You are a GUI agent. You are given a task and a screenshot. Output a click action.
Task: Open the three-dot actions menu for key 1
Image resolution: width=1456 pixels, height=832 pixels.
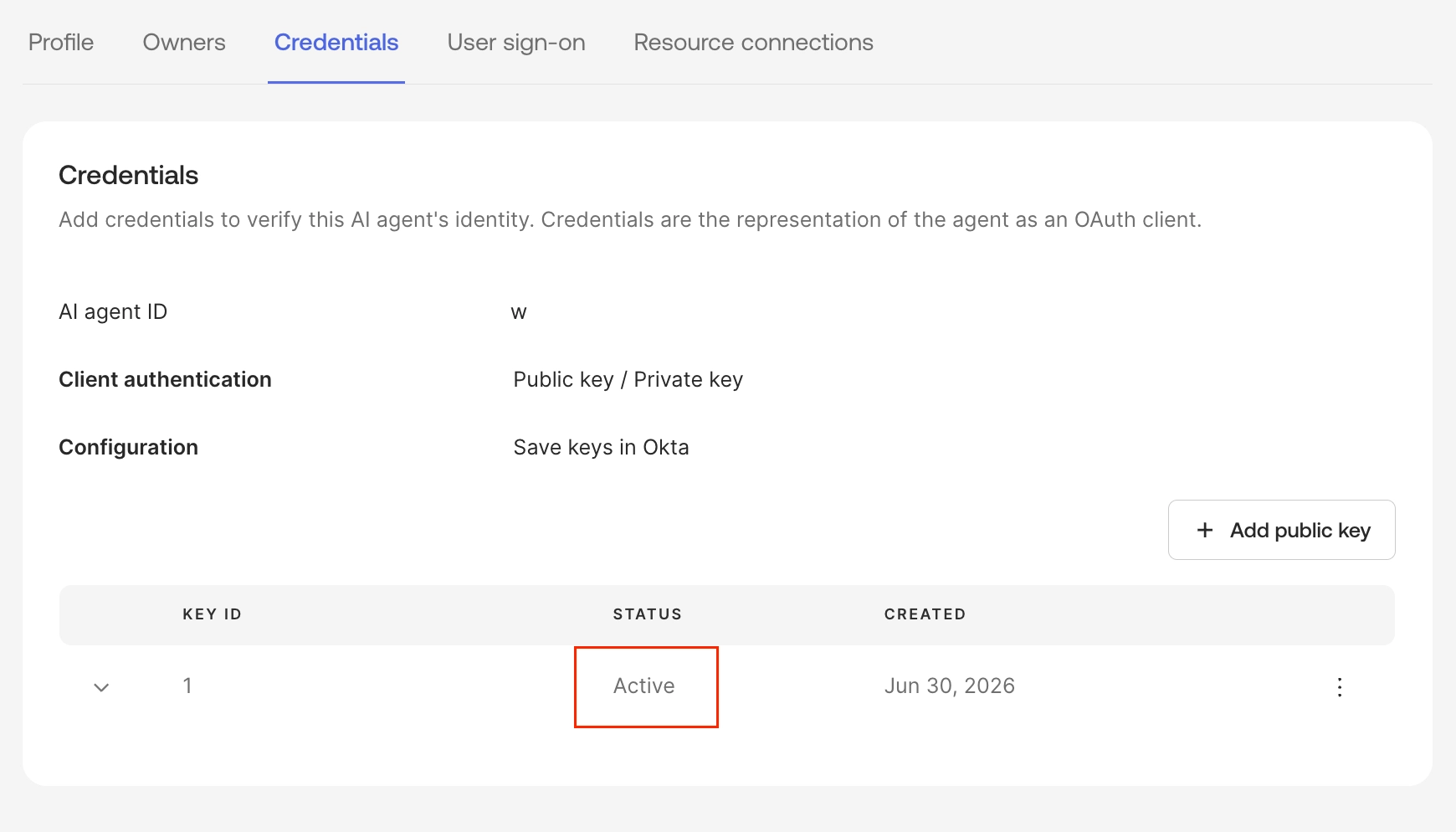pyautogui.click(x=1340, y=687)
